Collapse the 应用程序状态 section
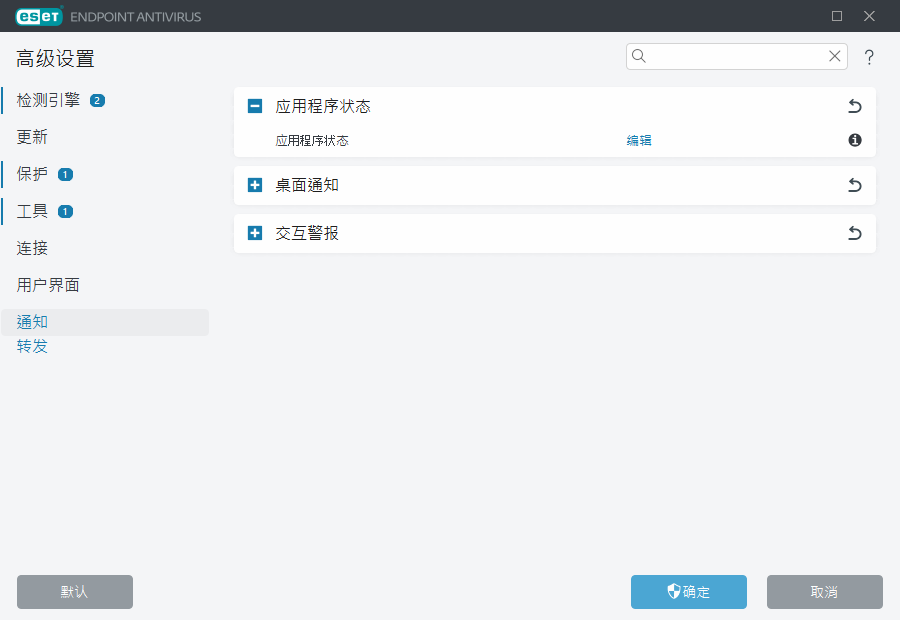900x620 pixels. [255, 106]
